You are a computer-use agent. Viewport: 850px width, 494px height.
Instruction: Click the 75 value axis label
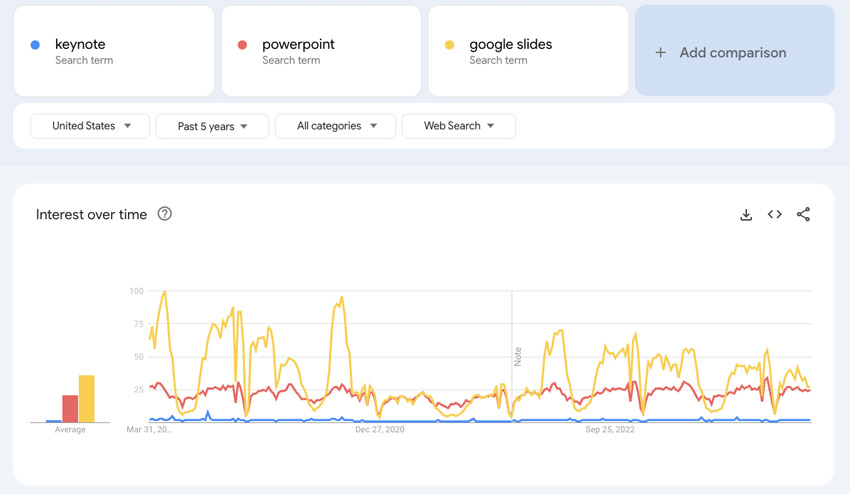139,324
